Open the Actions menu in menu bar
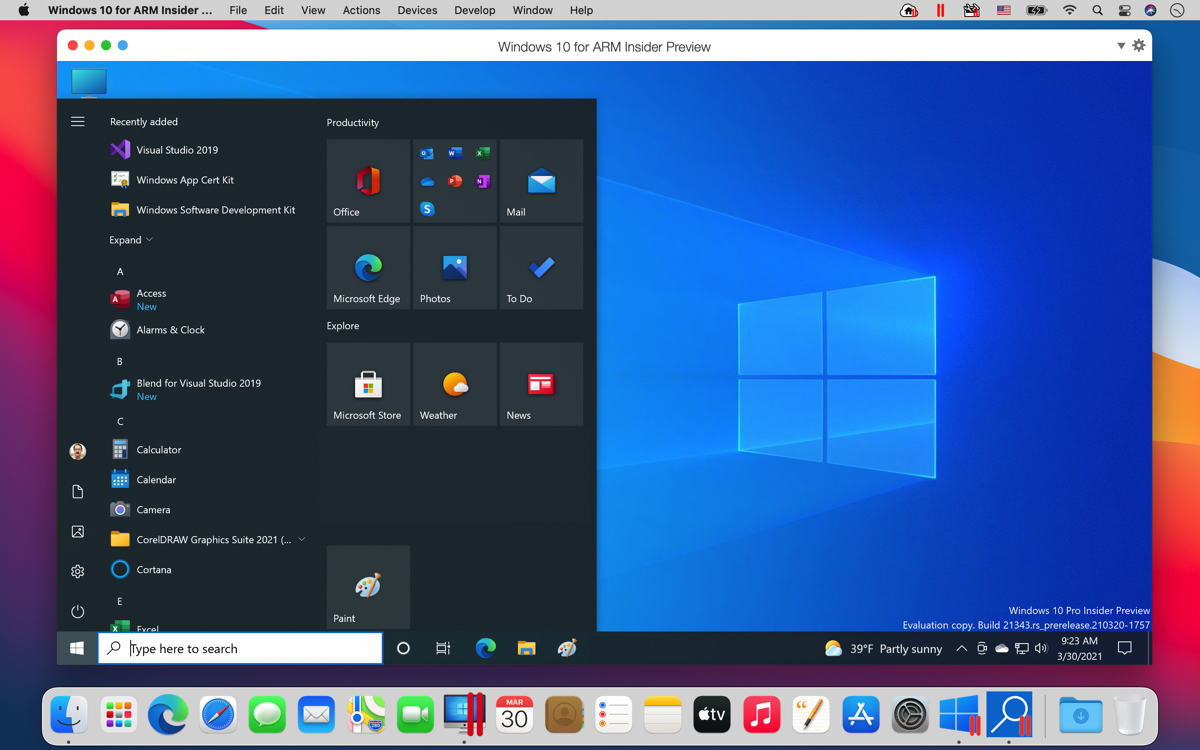Viewport: 1200px width, 750px height. pyautogui.click(x=361, y=10)
